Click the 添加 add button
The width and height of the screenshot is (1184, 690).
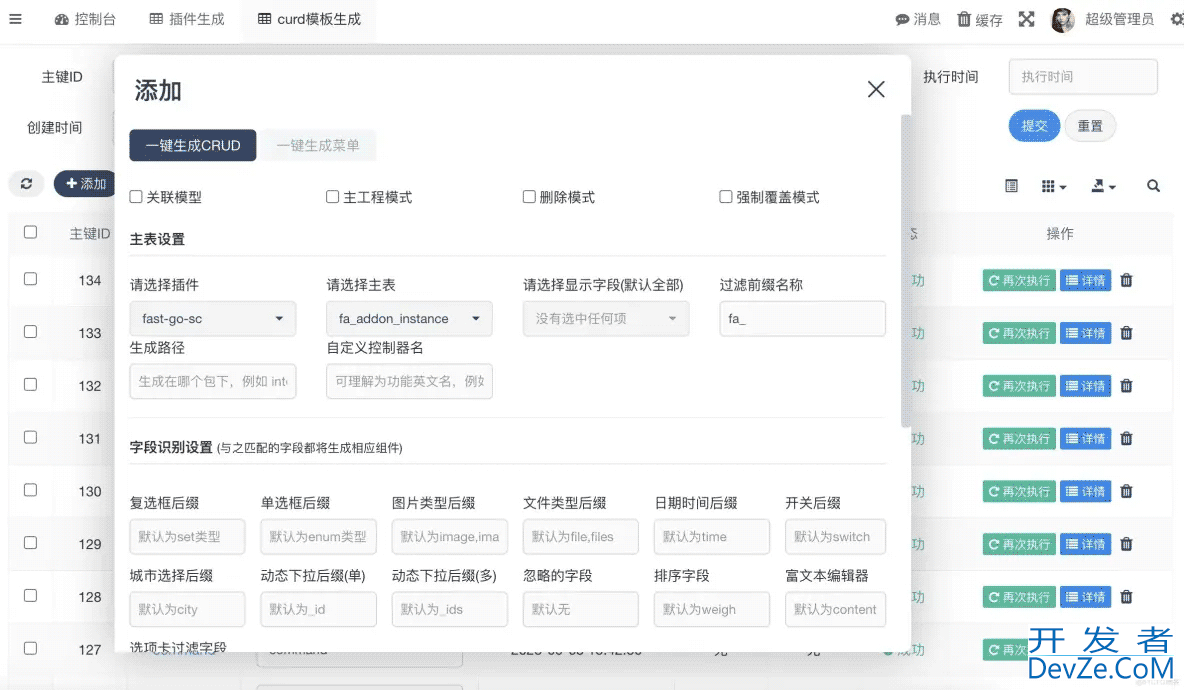pyautogui.click(x=85, y=183)
